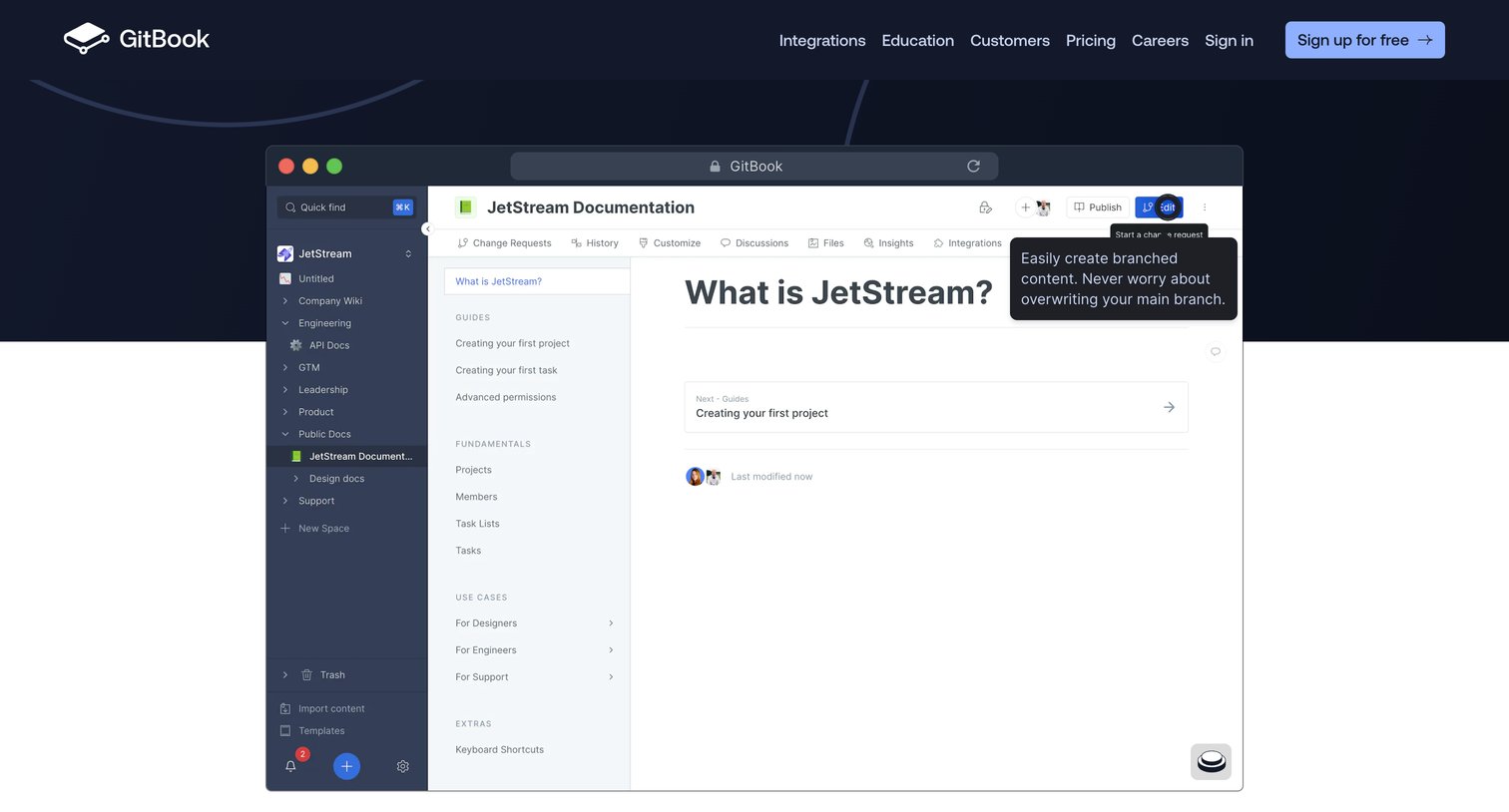
Task: Collapse the Public Docs section
Action: click(x=285, y=434)
